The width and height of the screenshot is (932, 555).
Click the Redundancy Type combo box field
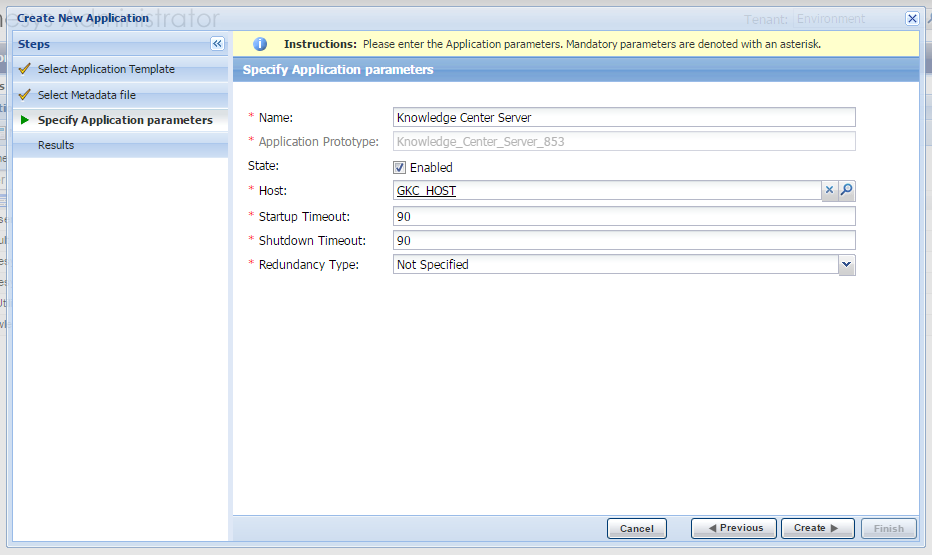click(615, 265)
